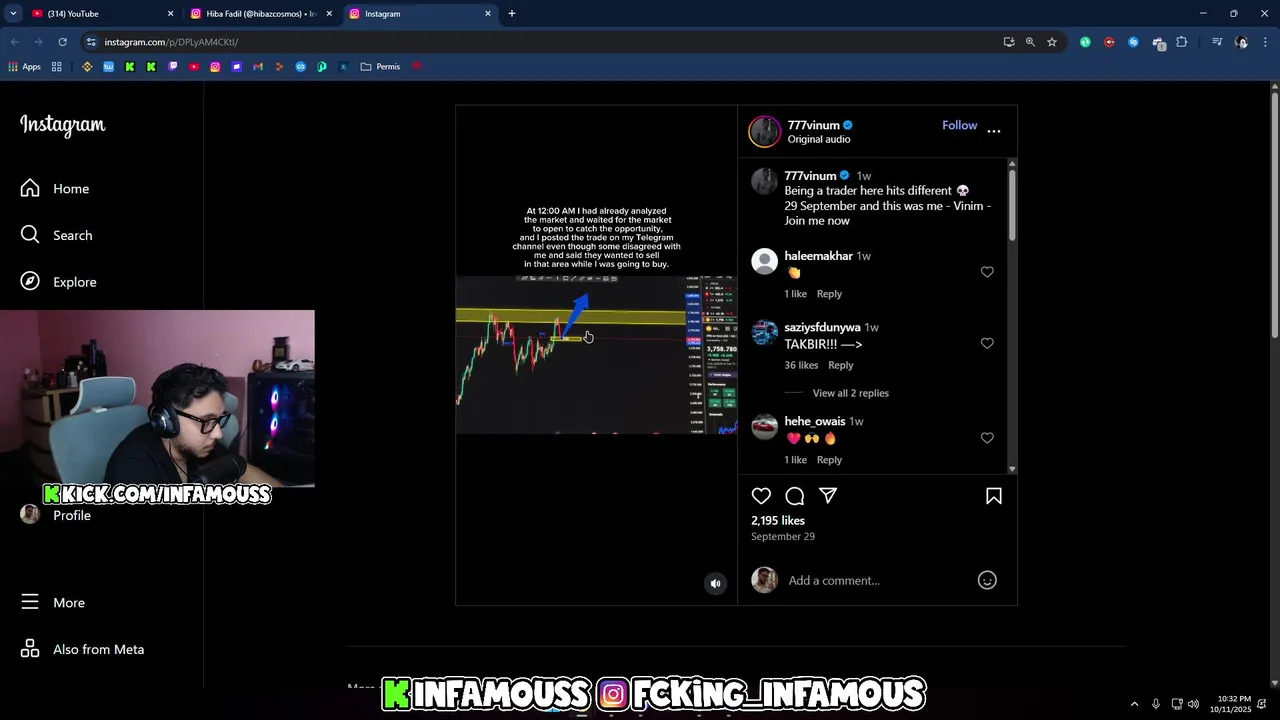
Task: Click the Instagram wordmark logo
Action: click(x=62, y=125)
